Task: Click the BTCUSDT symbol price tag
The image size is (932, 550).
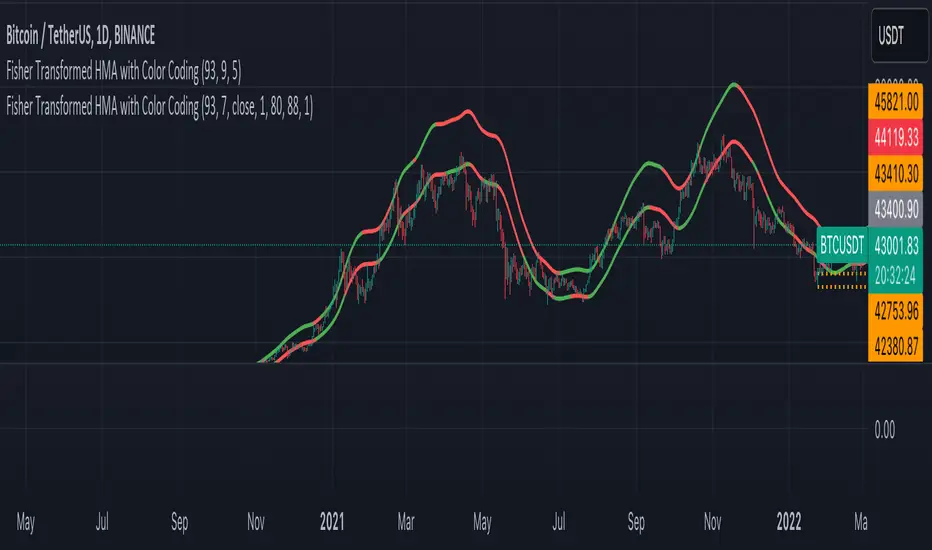Action: 842,245
